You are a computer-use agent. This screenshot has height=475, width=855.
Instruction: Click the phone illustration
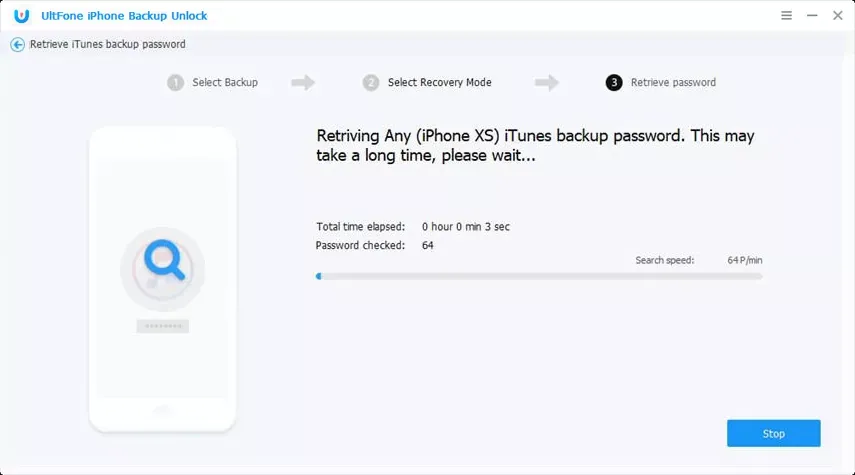(162, 279)
